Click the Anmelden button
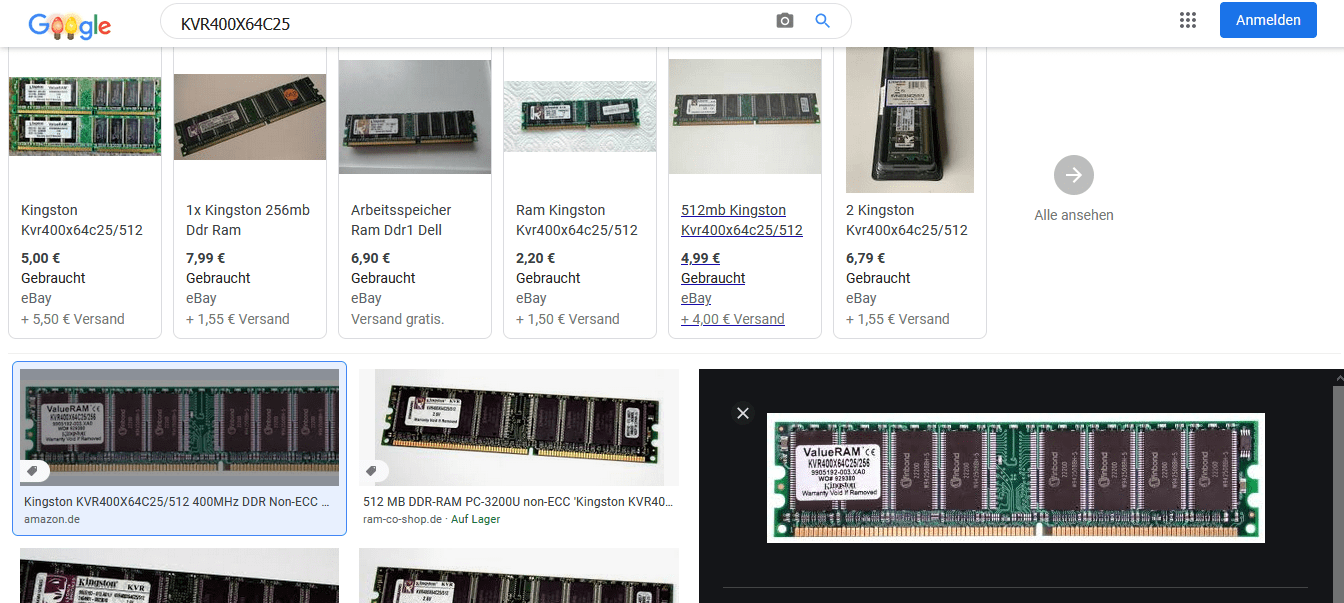The width and height of the screenshot is (1344, 603). (1268, 20)
